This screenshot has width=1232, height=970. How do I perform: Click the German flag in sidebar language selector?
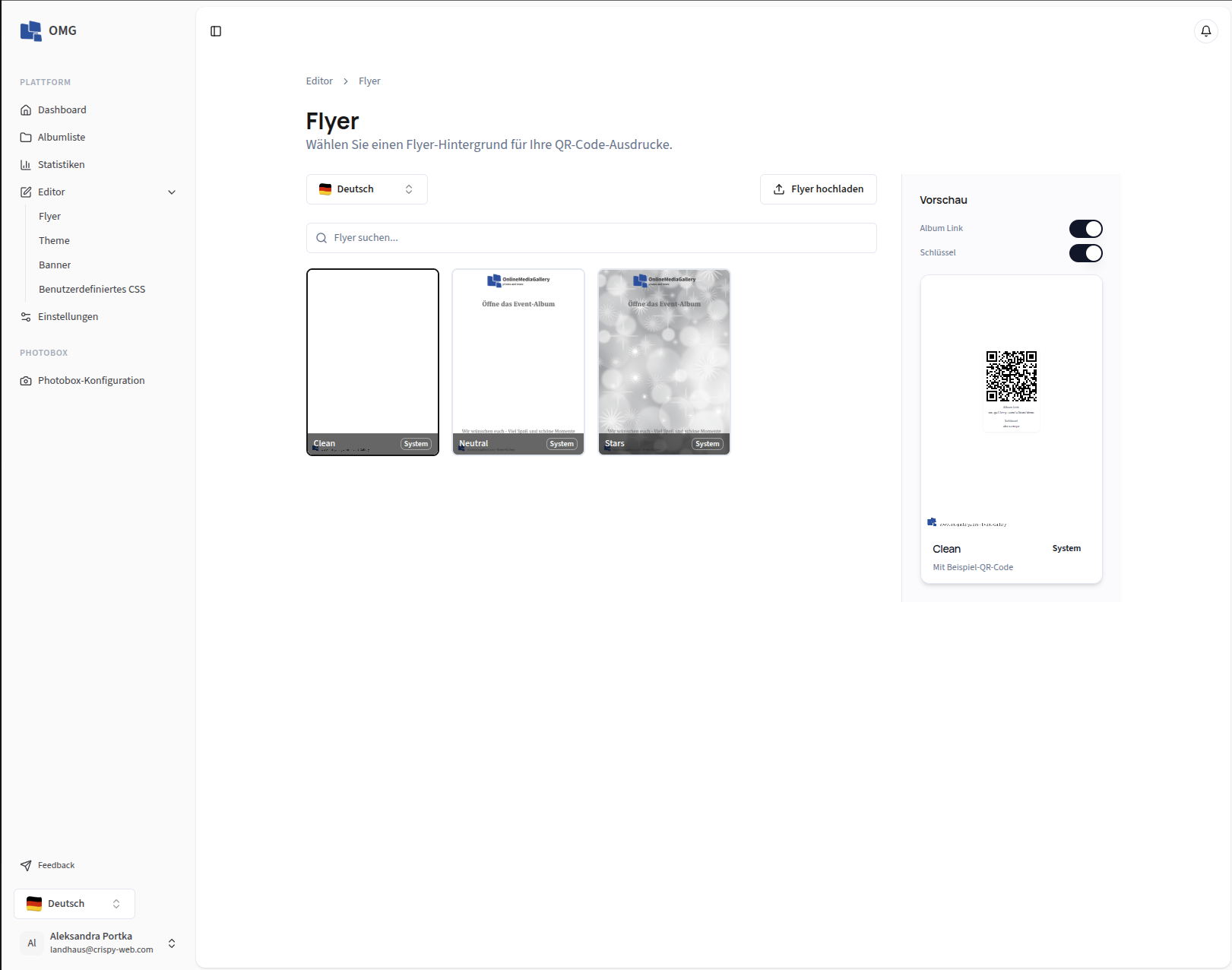coord(34,904)
